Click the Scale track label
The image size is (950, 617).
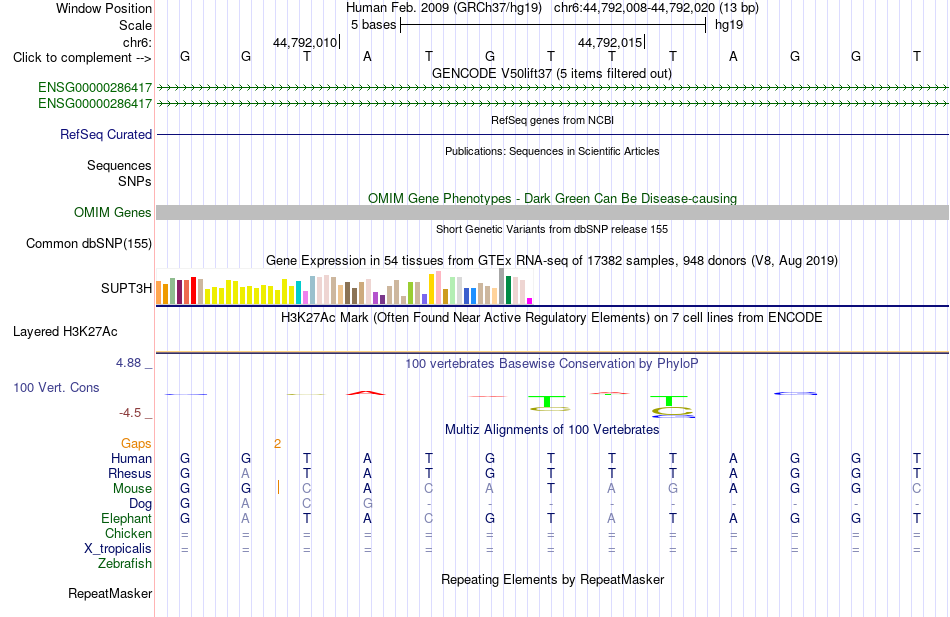click(x=135, y=25)
